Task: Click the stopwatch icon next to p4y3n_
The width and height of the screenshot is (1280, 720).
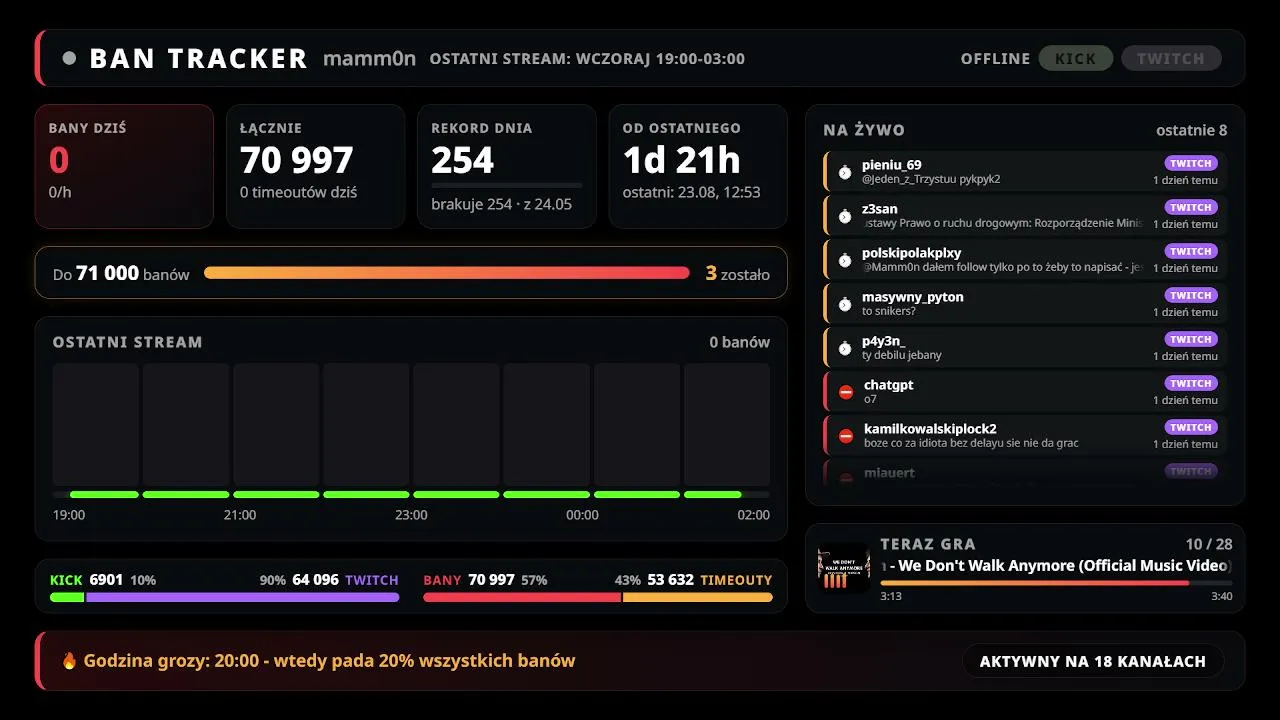Action: pos(845,348)
